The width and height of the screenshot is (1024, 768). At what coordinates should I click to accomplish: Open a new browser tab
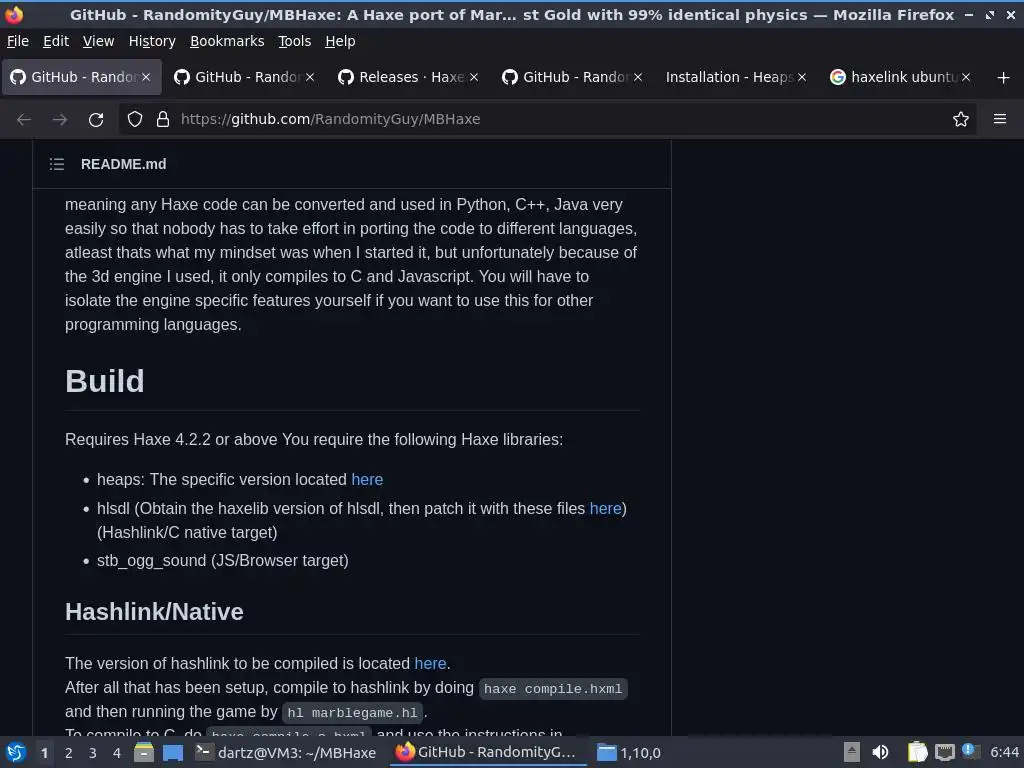click(x=1004, y=78)
